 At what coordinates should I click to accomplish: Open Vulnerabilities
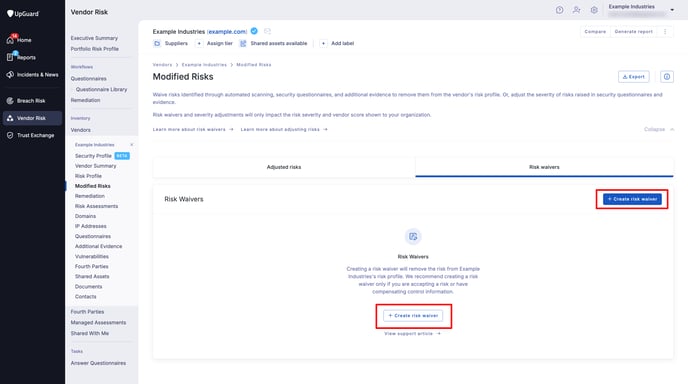click(91, 256)
